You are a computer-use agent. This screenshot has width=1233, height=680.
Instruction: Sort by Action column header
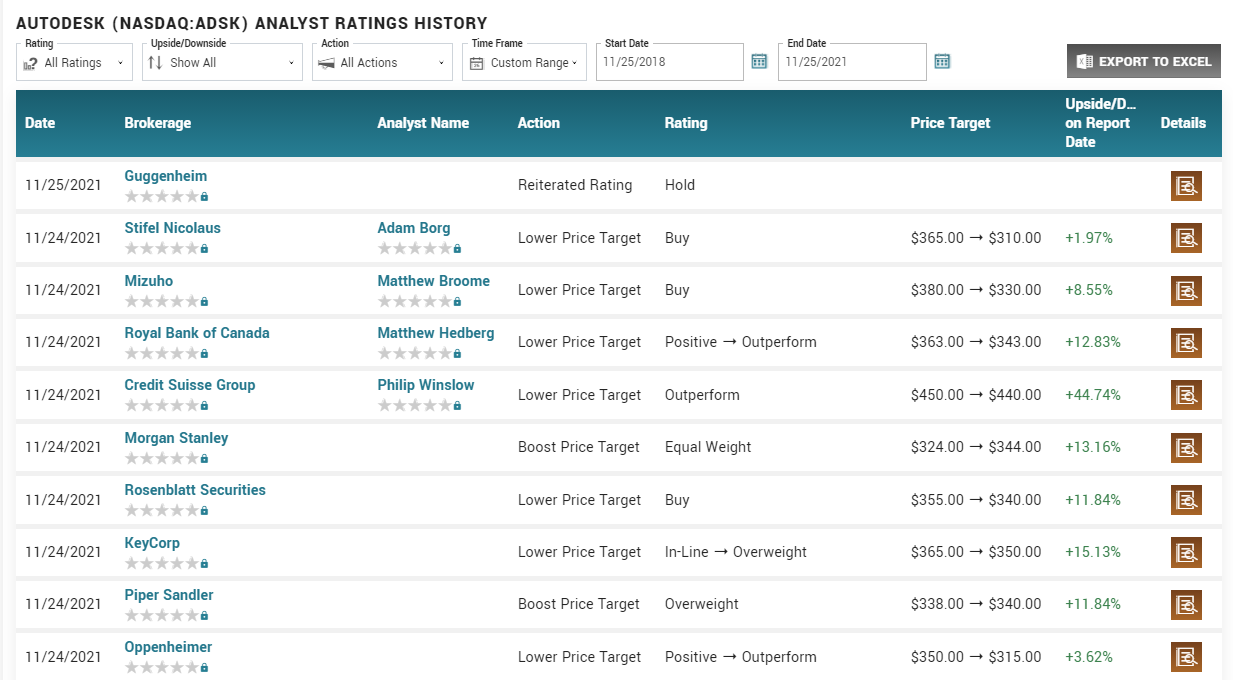pyautogui.click(x=539, y=123)
